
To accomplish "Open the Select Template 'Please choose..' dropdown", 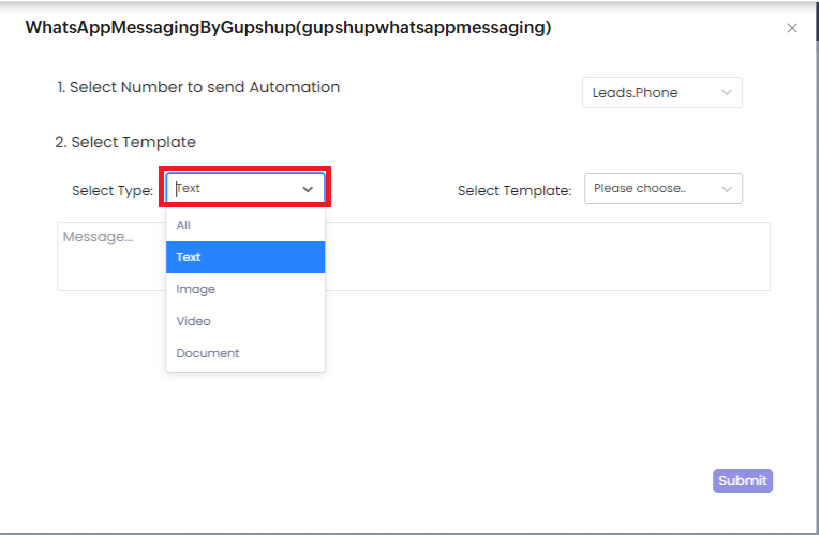I will 663,189.
